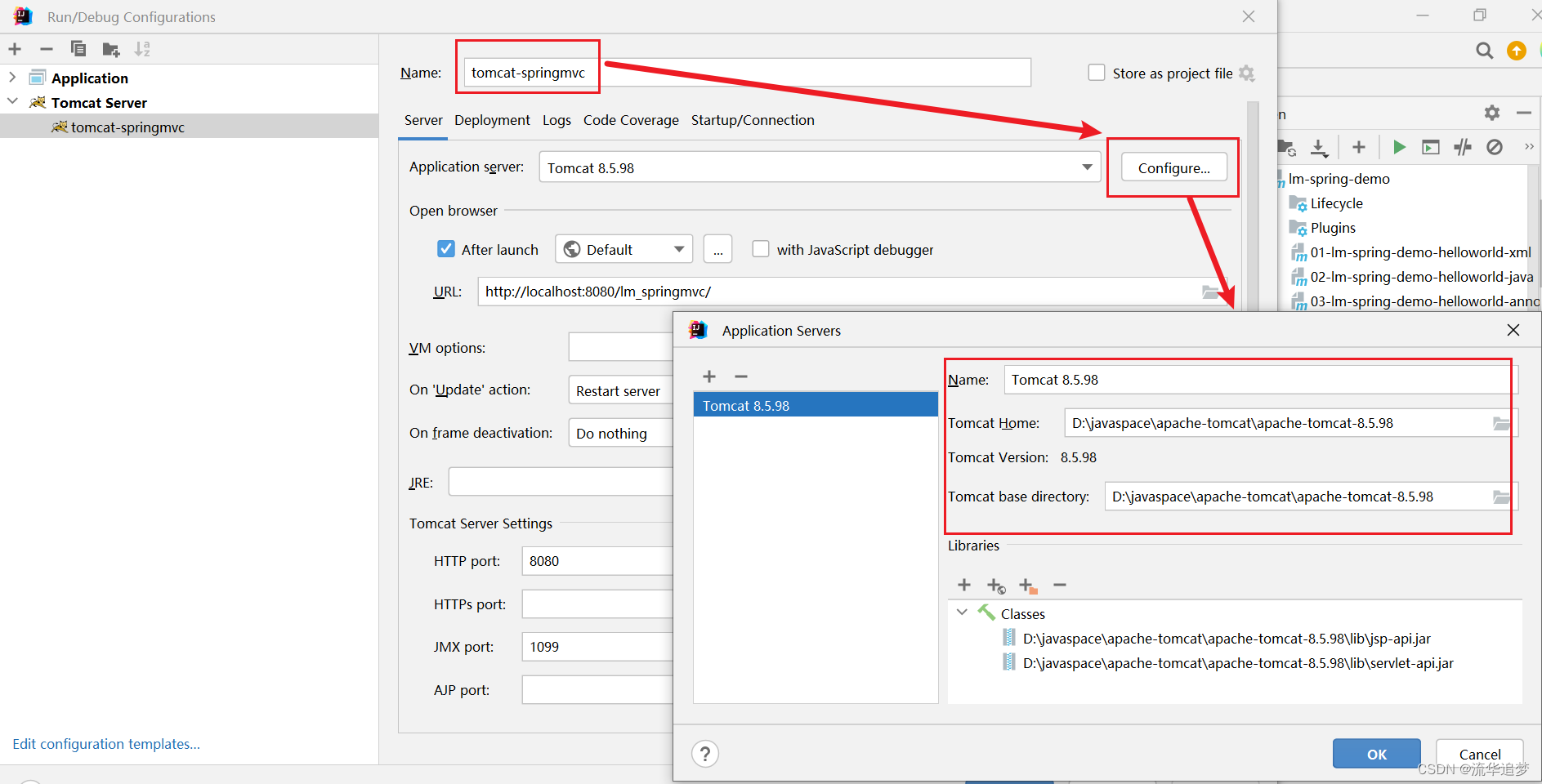Close Application Servers dialog with X
Image resolution: width=1542 pixels, height=784 pixels.
(1513, 330)
